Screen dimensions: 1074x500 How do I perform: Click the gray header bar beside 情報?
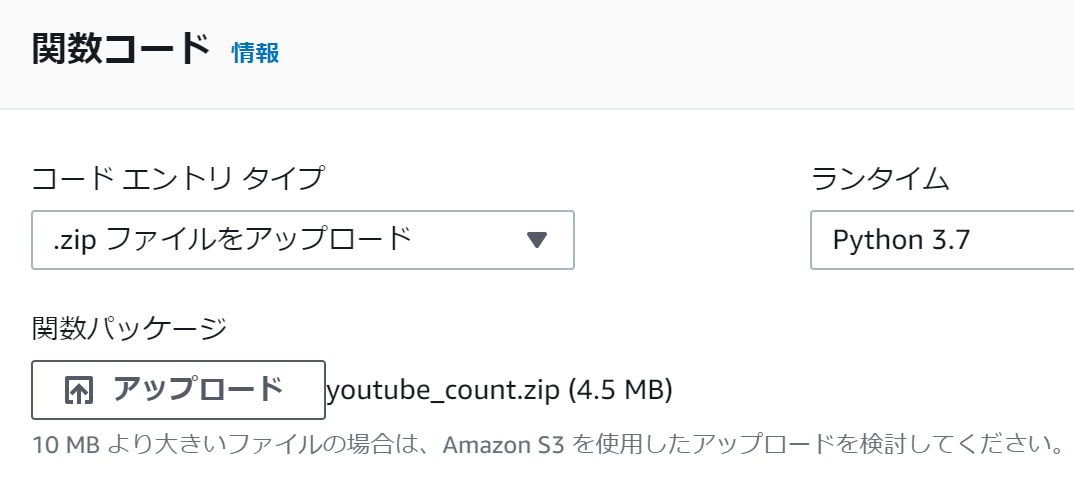click(x=677, y=53)
